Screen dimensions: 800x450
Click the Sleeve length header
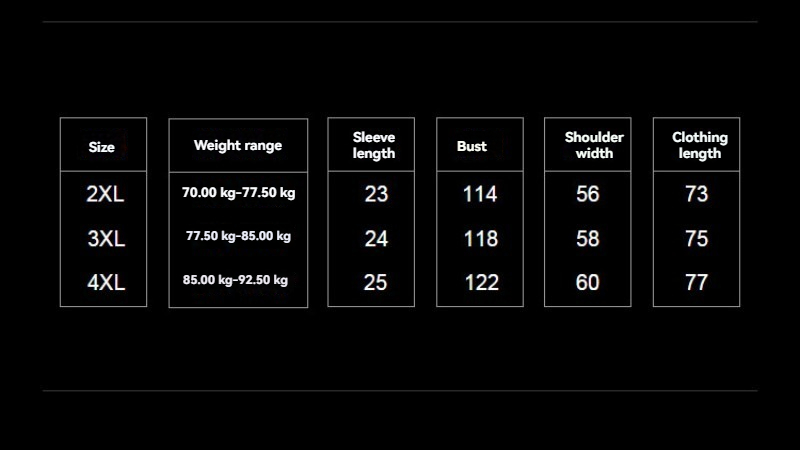[x=374, y=145]
